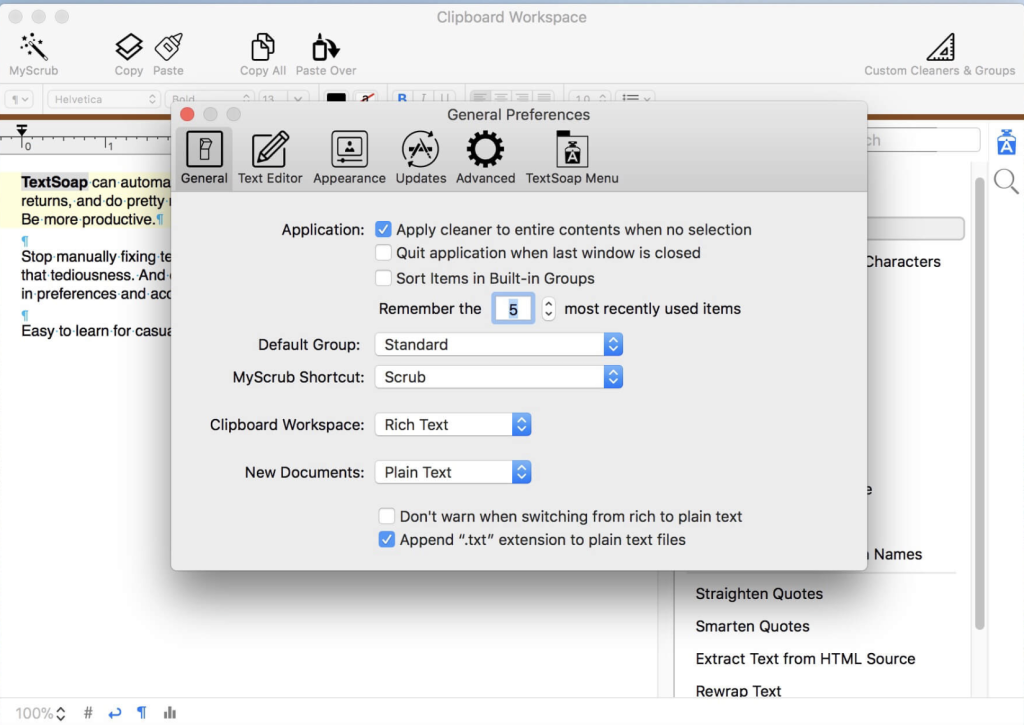Click the black text color swatch
The image size is (1024, 725).
336,99
